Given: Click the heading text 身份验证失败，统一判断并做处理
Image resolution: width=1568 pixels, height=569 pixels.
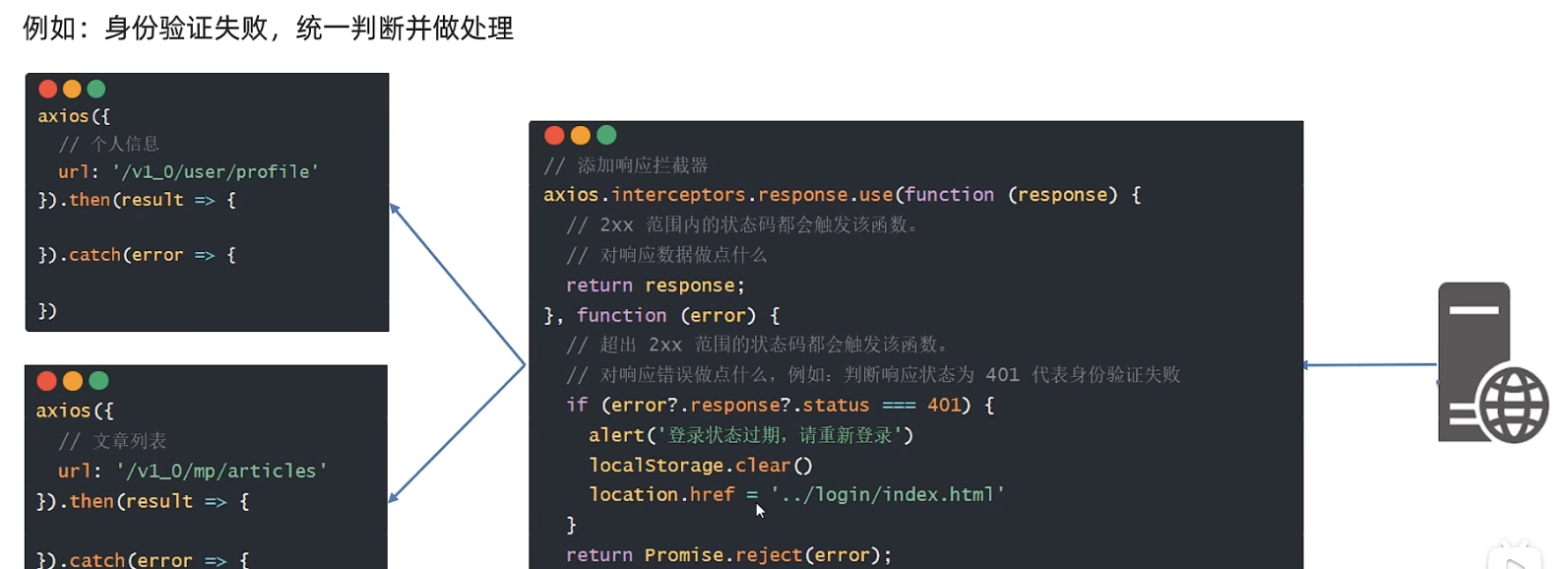Looking at the screenshot, I should point(309,28).
